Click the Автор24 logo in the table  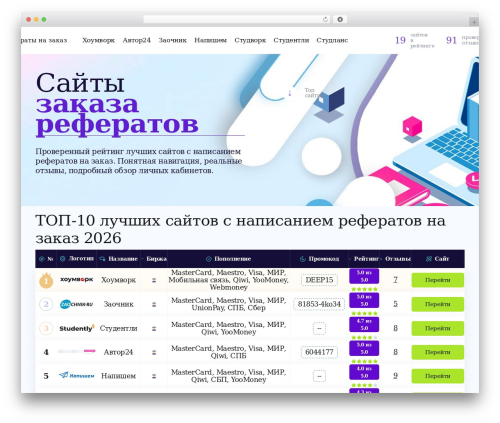(76, 351)
